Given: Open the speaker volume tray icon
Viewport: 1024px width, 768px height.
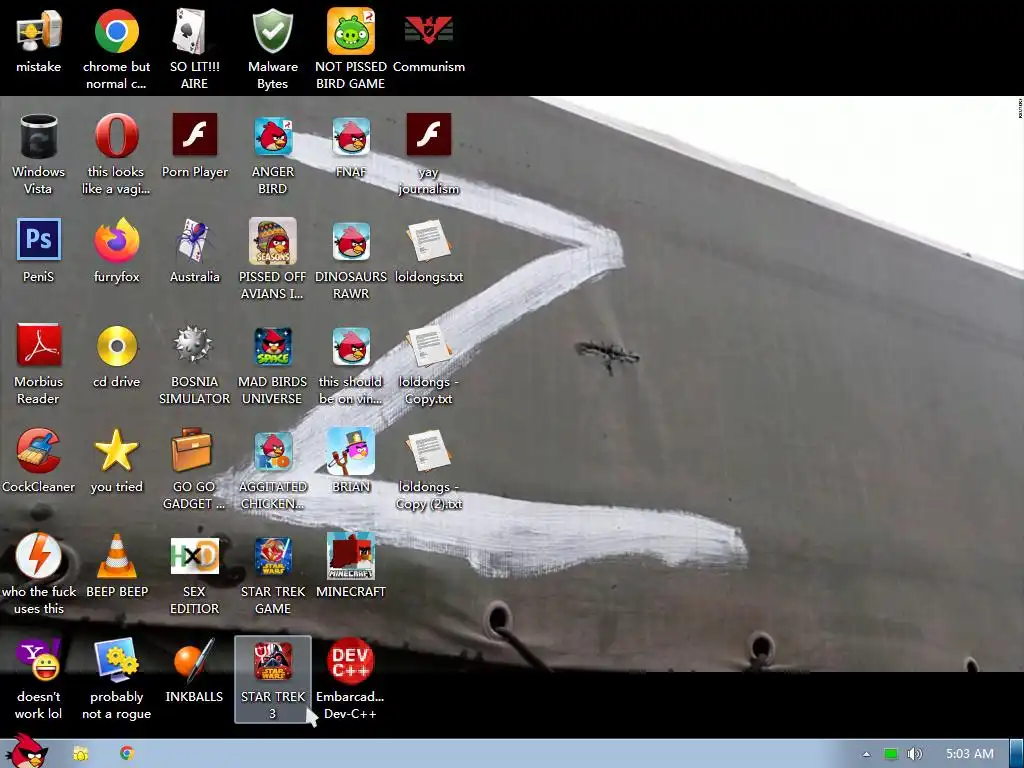Looking at the screenshot, I should coord(915,754).
